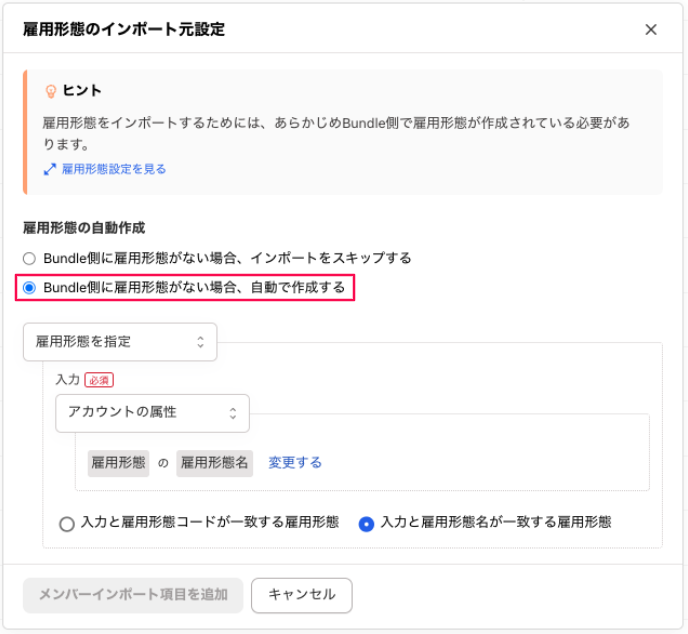
Task: Click the expand arrows icon beside 雇用形態設定を見る
Action: [49, 170]
